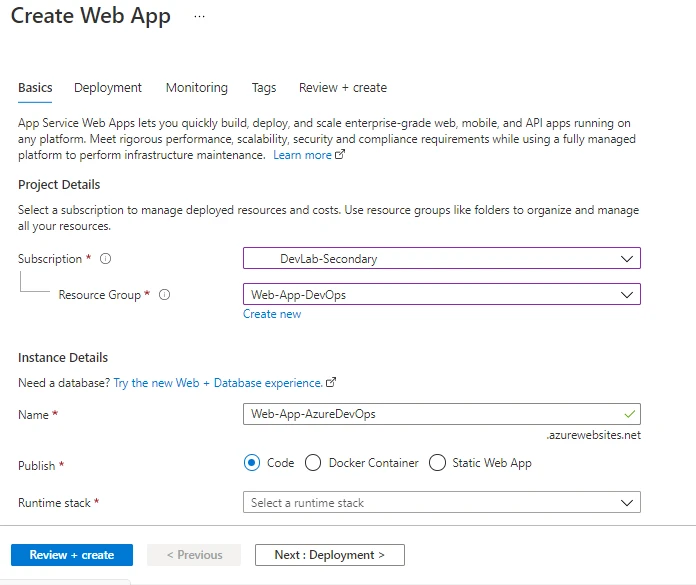Open the ellipsis menu beside Create Web App
696x585 pixels.
tap(199, 16)
